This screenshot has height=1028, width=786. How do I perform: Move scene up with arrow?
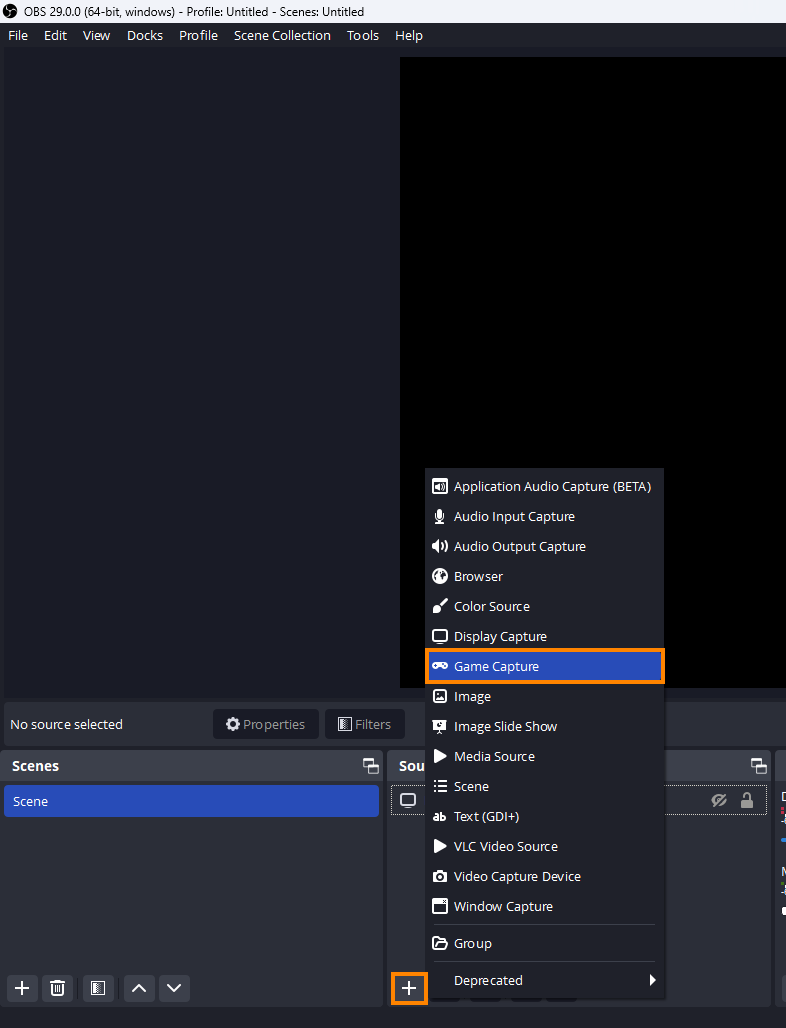tap(139, 988)
